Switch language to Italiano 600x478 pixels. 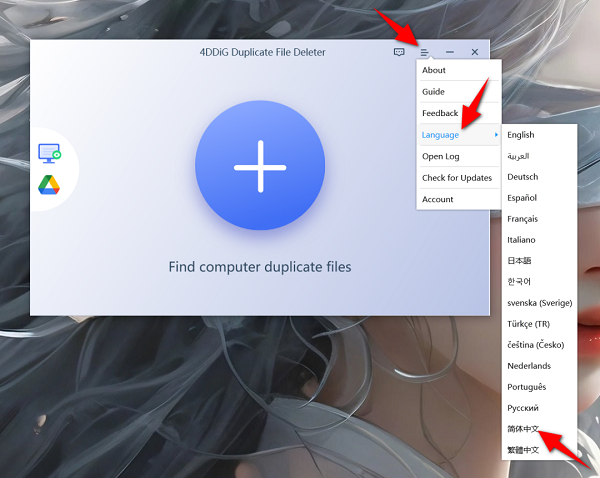pyautogui.click(x=539, y=240)
